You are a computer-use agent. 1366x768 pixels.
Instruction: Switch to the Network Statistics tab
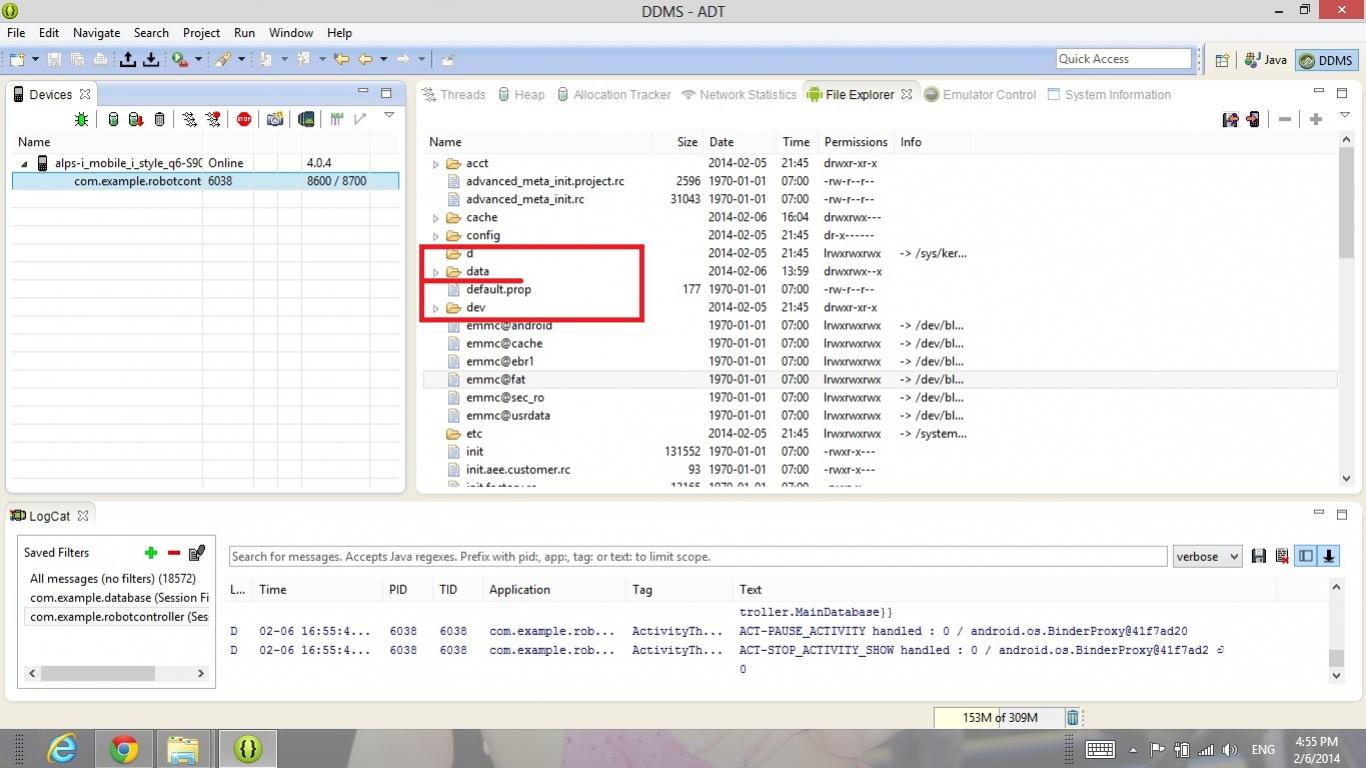click(x=739, y=94)
